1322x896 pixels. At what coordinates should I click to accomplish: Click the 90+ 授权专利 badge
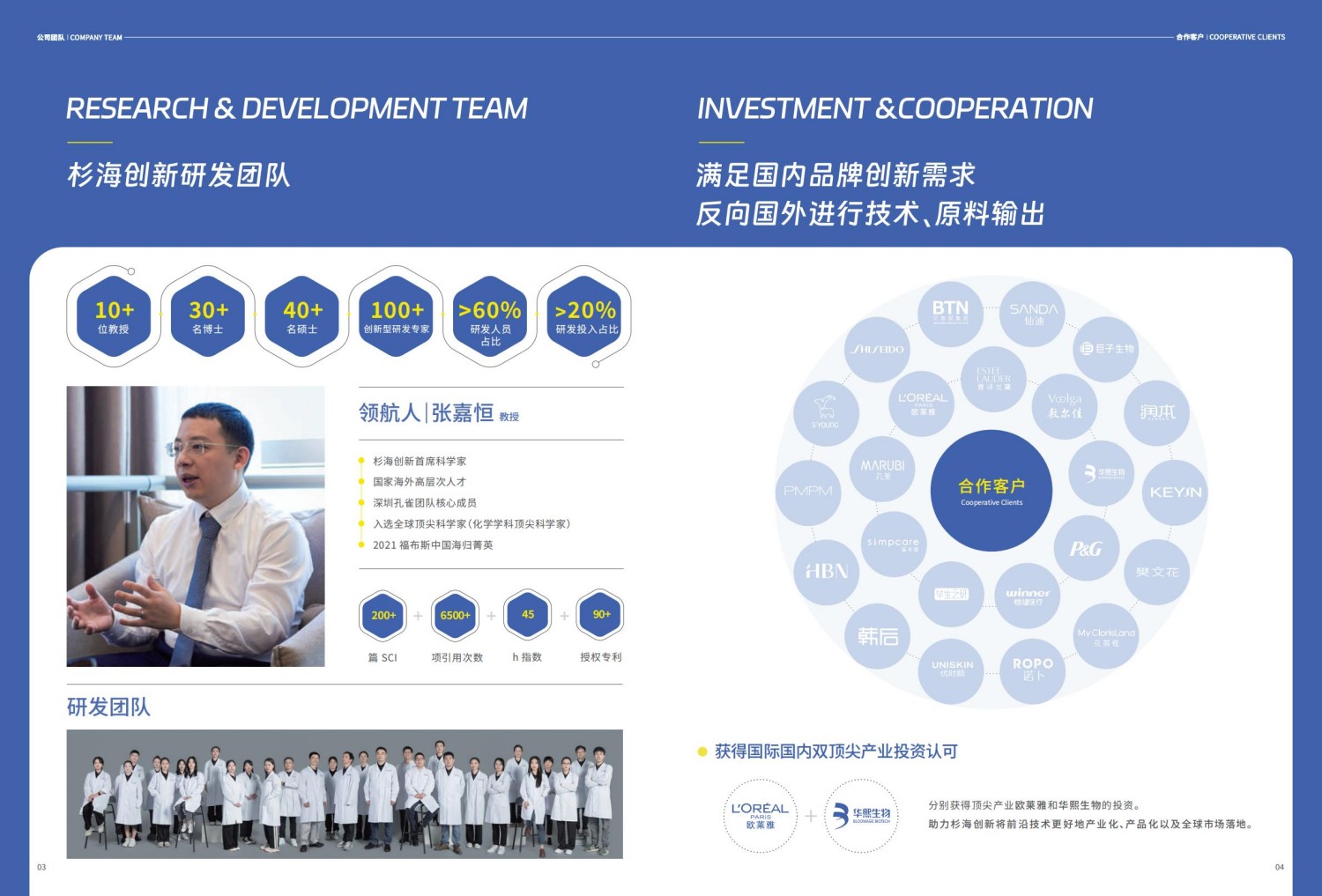tap(601, 615)
